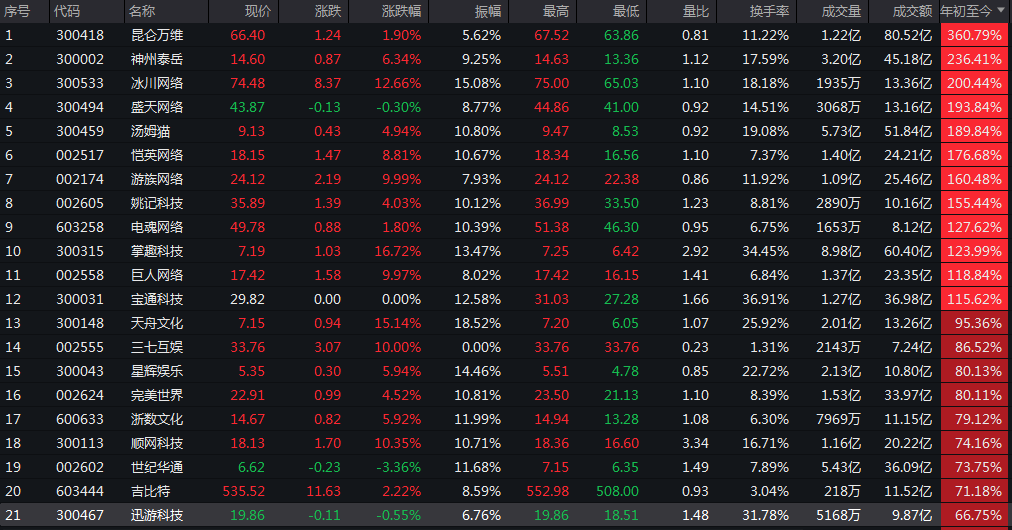Click the -3.36% change cell
The height and width of the screenshot is (530, 1012).
tap(399, 467)
